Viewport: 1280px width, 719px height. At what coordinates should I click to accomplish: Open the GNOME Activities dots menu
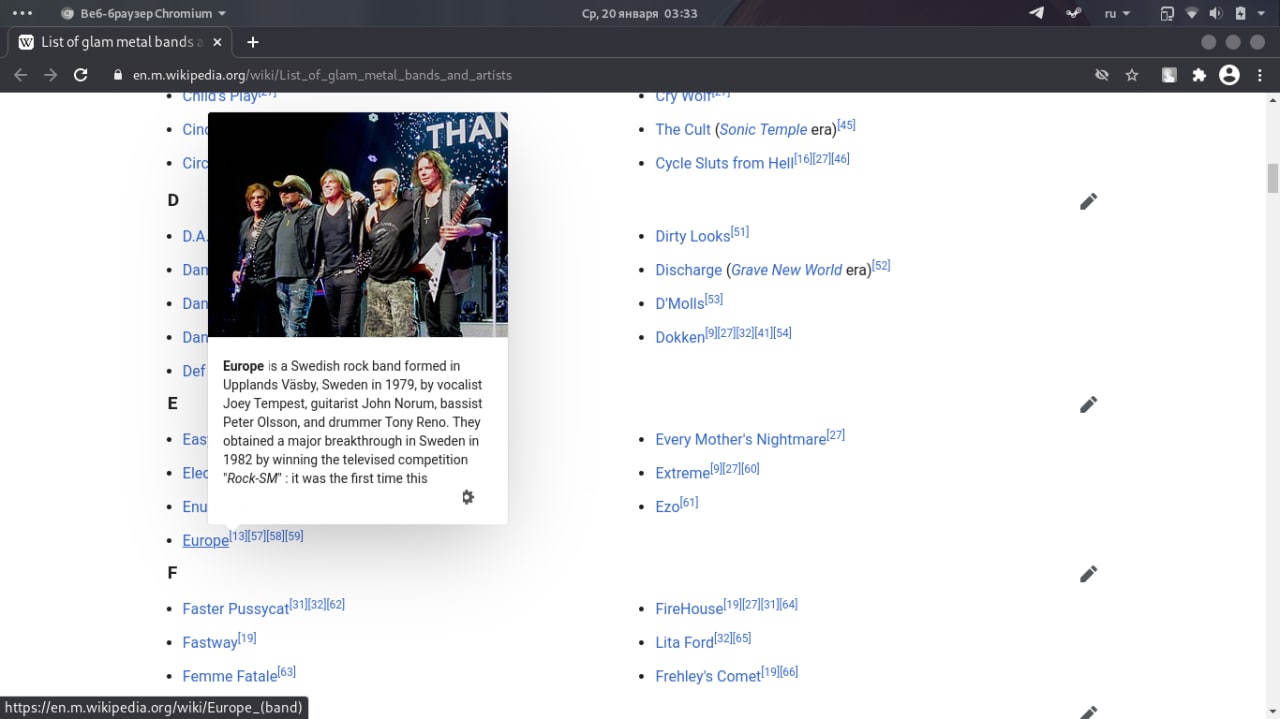(x=22, y=13)
